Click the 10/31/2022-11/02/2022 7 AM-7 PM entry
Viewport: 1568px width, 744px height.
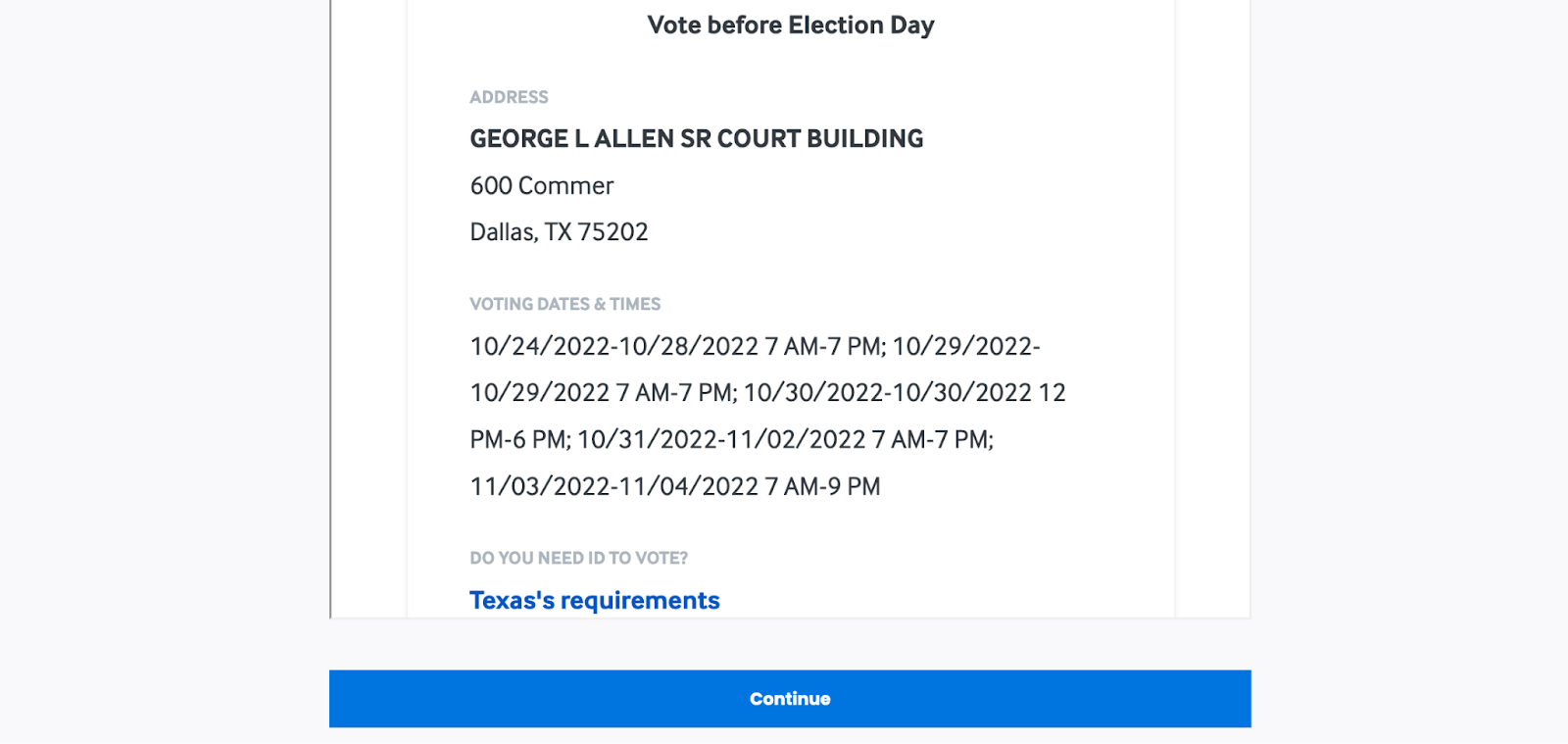(x=784, y=440)
